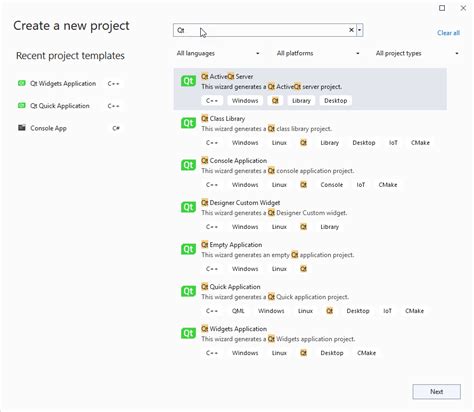Select Qt Designer Custom Widget title
The image size is (474, 412).
(240, 203)
